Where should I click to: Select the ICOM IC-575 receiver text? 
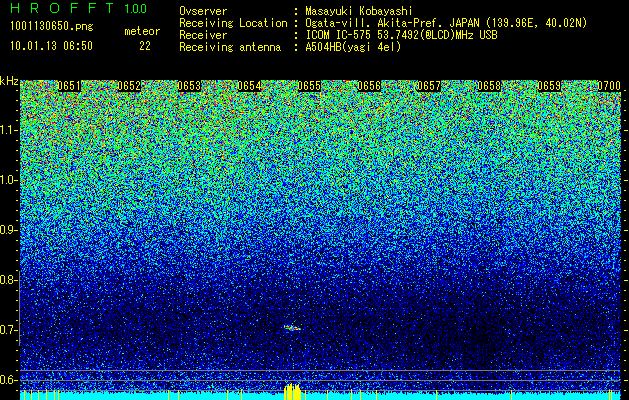tap(401, 35)
